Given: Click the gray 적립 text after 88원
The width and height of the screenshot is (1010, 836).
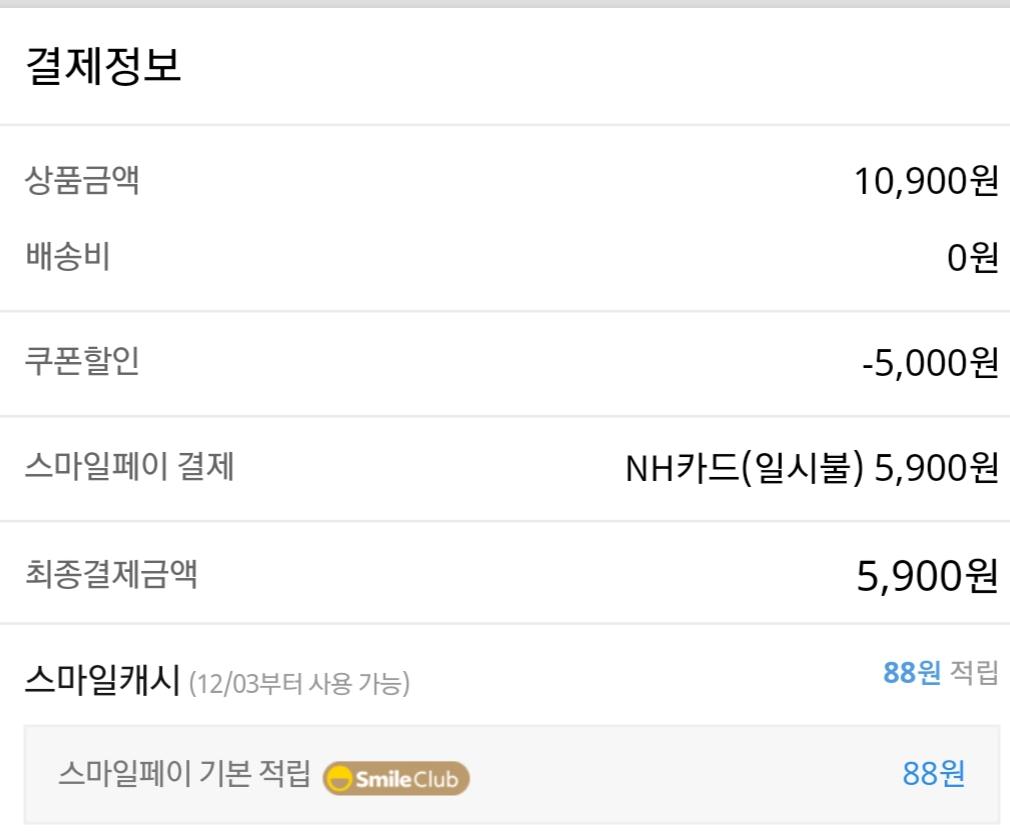Looking at the screenshot, I should coord(974,673).
